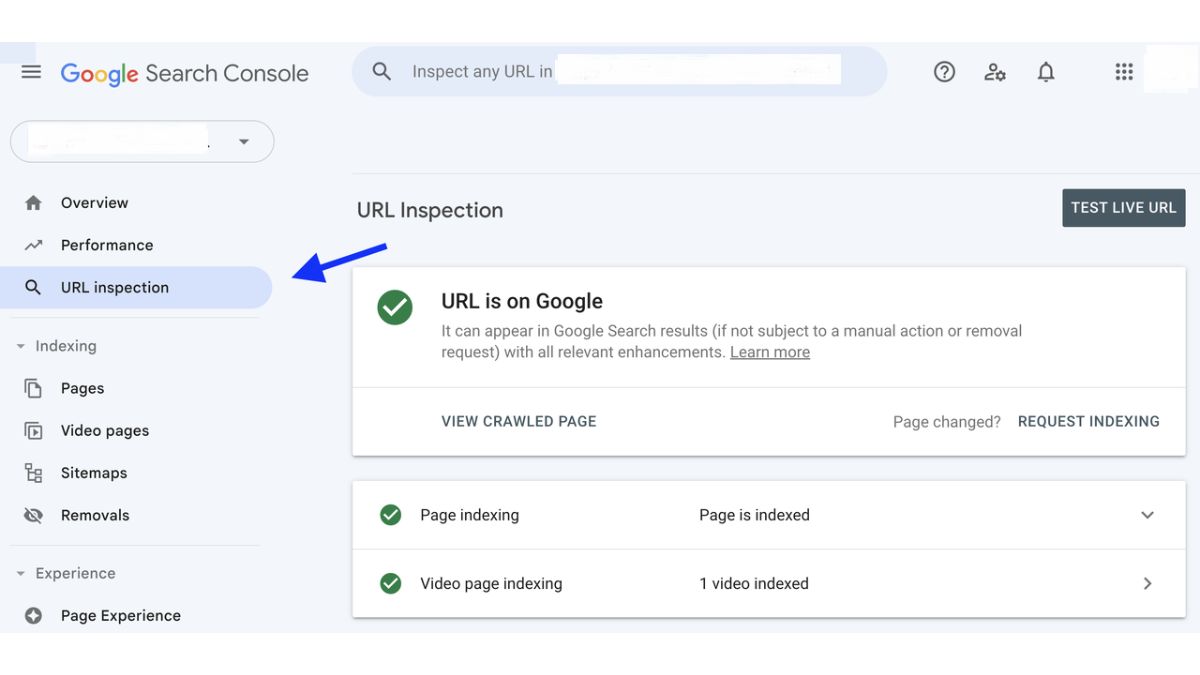Collapse the Experience section
This screenshot has height=675, width=1200.
pyautogui.click(x=21, y=574)
